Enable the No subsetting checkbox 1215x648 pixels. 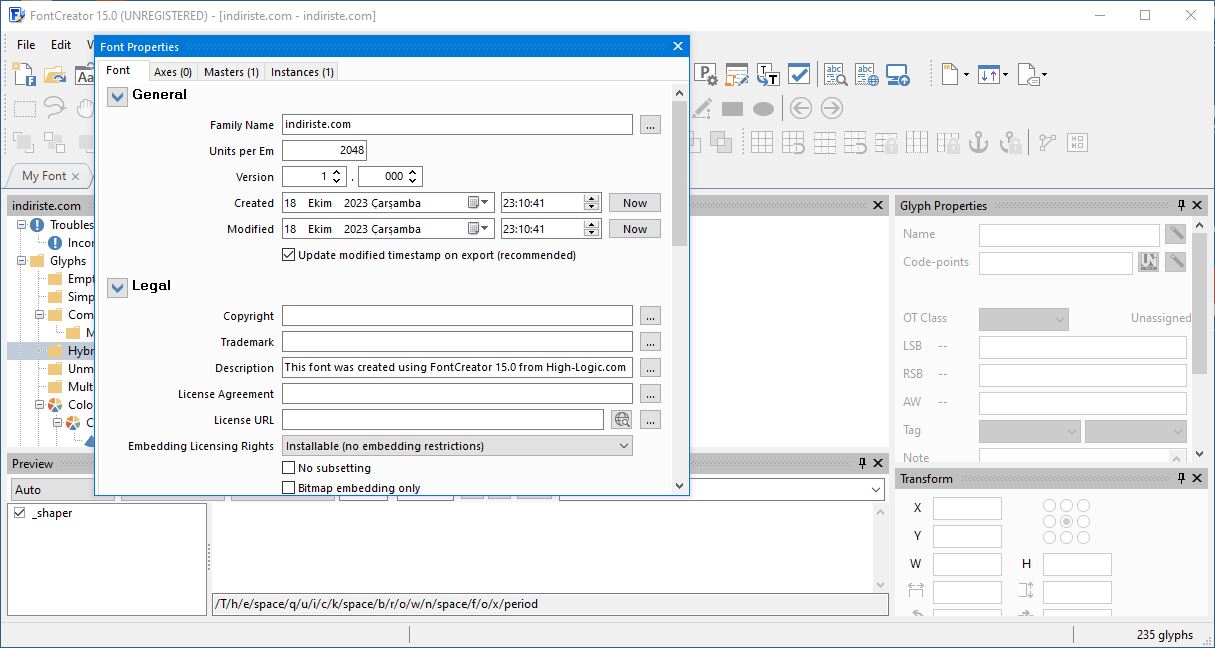[x=289, y=468]
